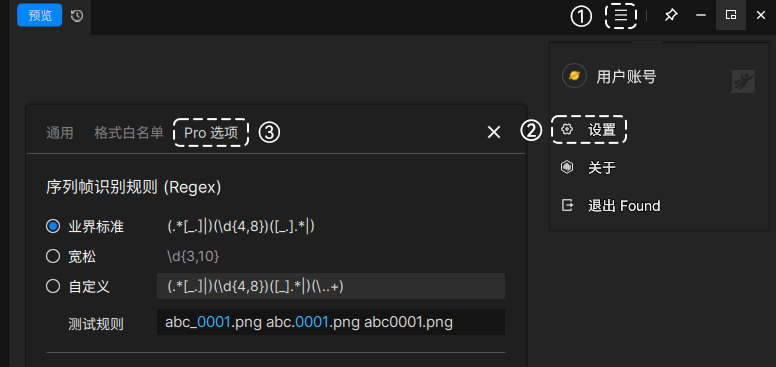
Task: Open 关于 from the menu
Action: [602, 168]
